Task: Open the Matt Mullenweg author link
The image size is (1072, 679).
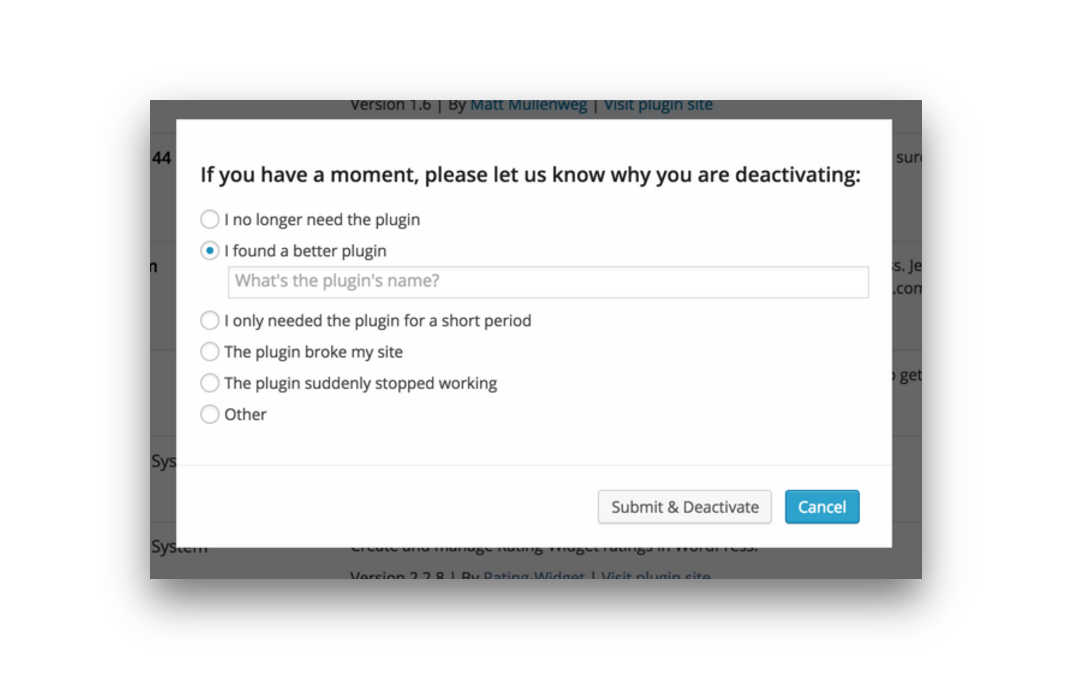Action: 529,105
